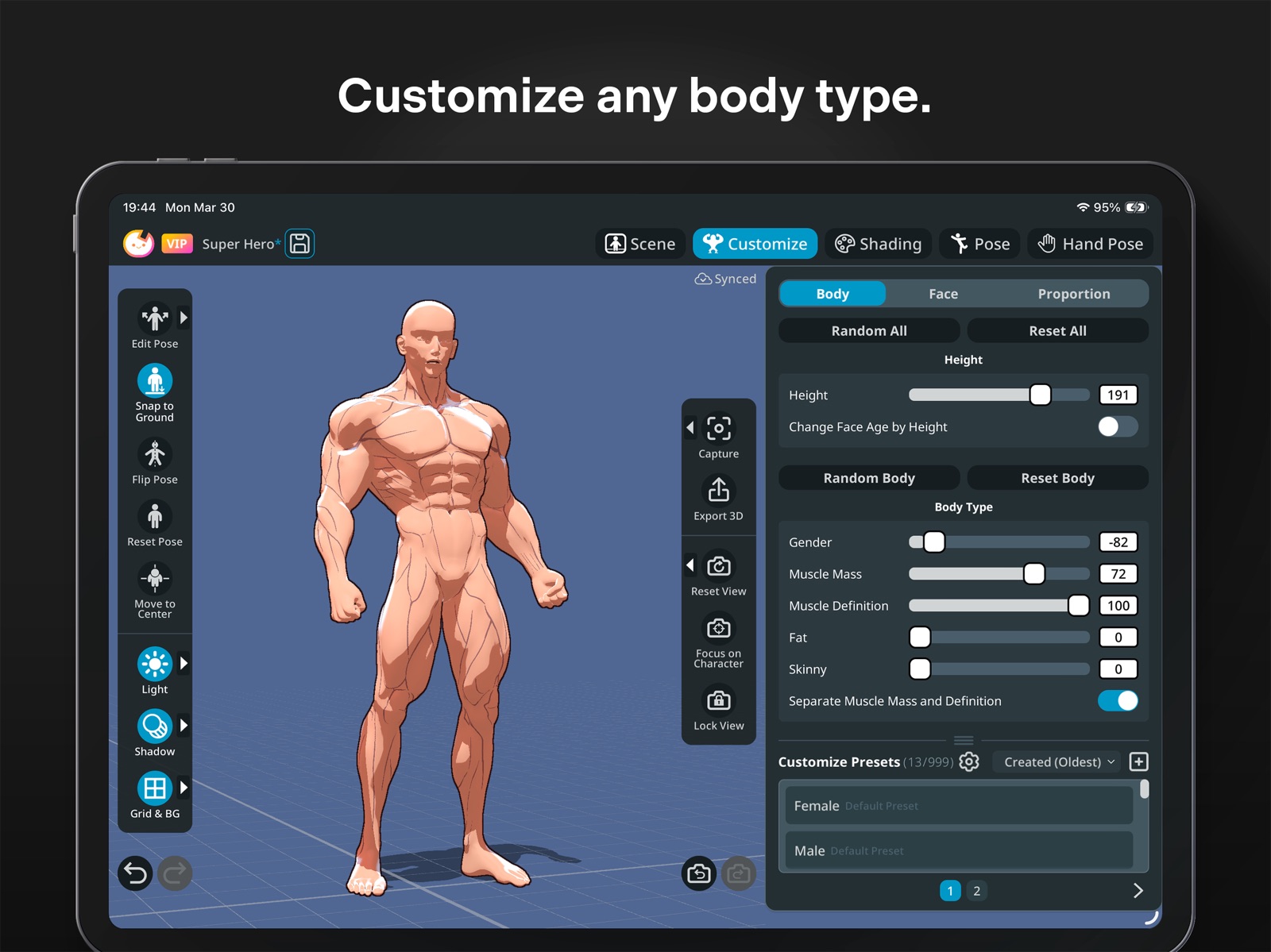The height and width of the screenshot is (952, 1271).
Task: Expand the Light options arrow
Action: [184, 663]
